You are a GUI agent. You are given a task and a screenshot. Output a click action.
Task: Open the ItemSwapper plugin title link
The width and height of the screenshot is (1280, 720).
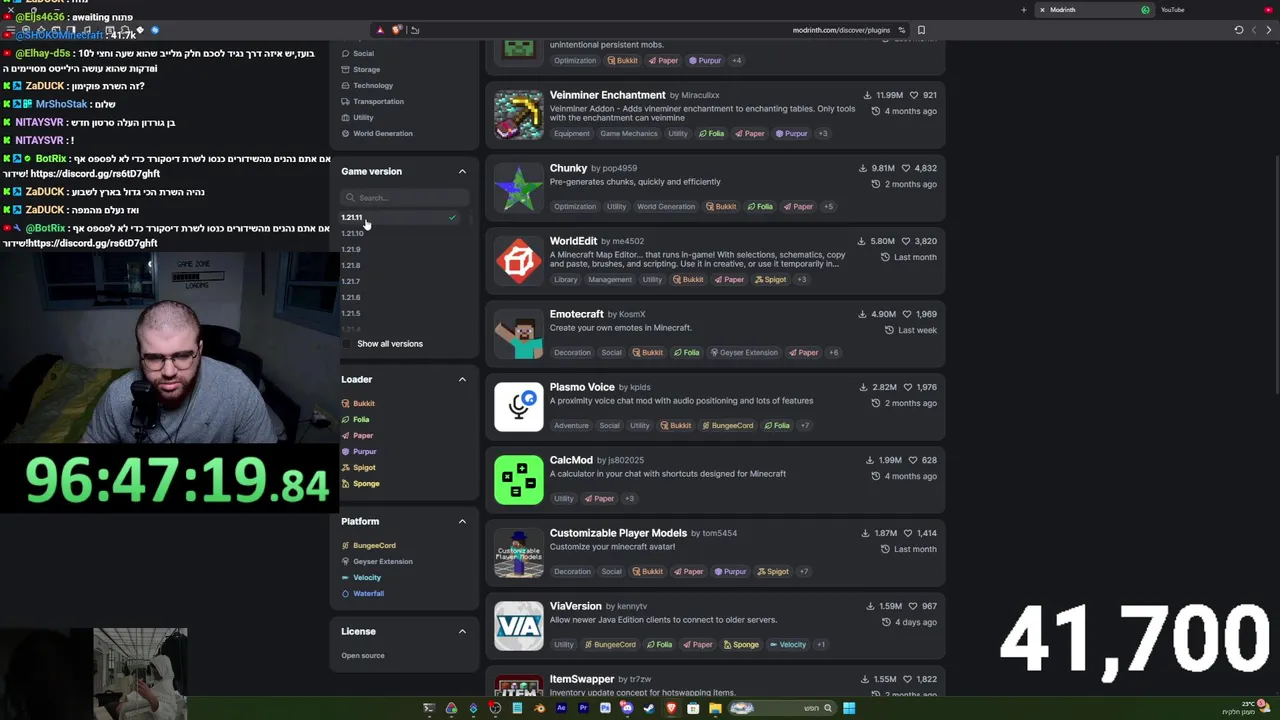point(582,679)
